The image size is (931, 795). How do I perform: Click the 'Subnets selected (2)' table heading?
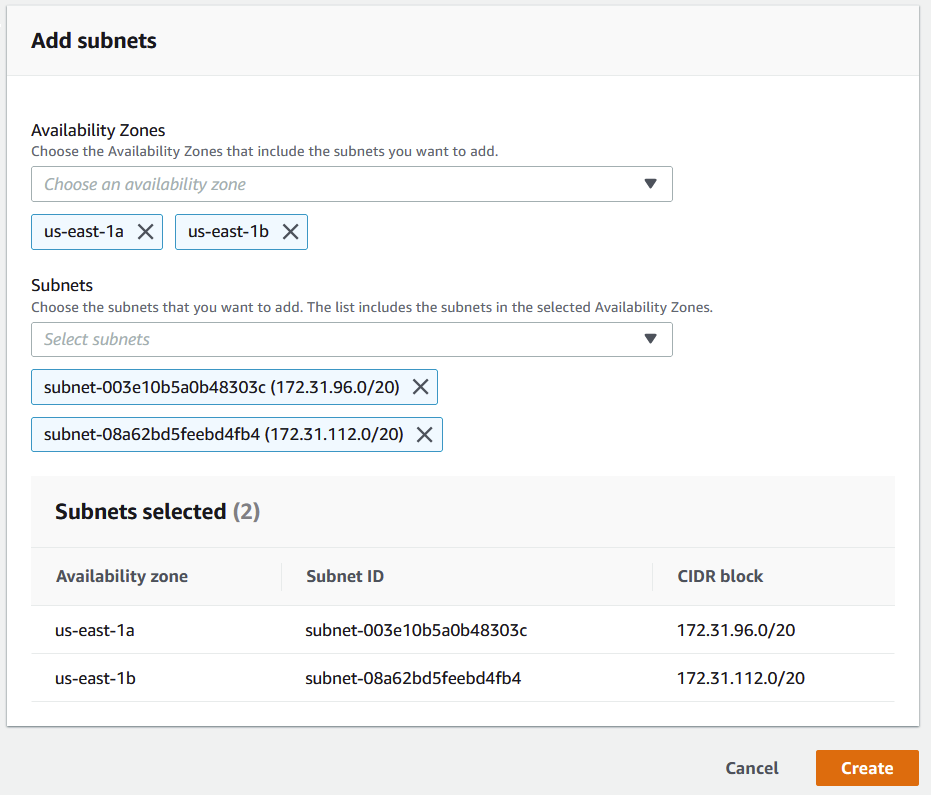click(x=157, y=512)
